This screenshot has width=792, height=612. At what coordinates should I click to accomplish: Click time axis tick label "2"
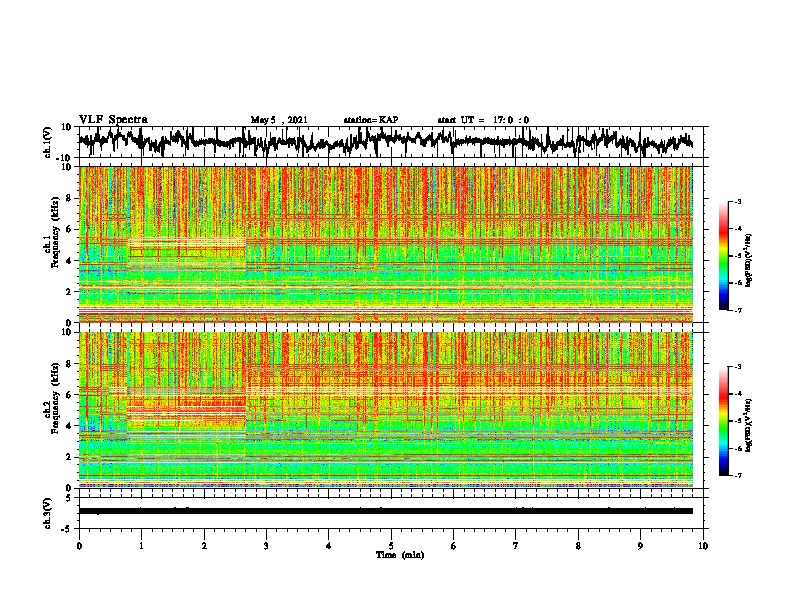pyautogui.click(x=204, y=546)
